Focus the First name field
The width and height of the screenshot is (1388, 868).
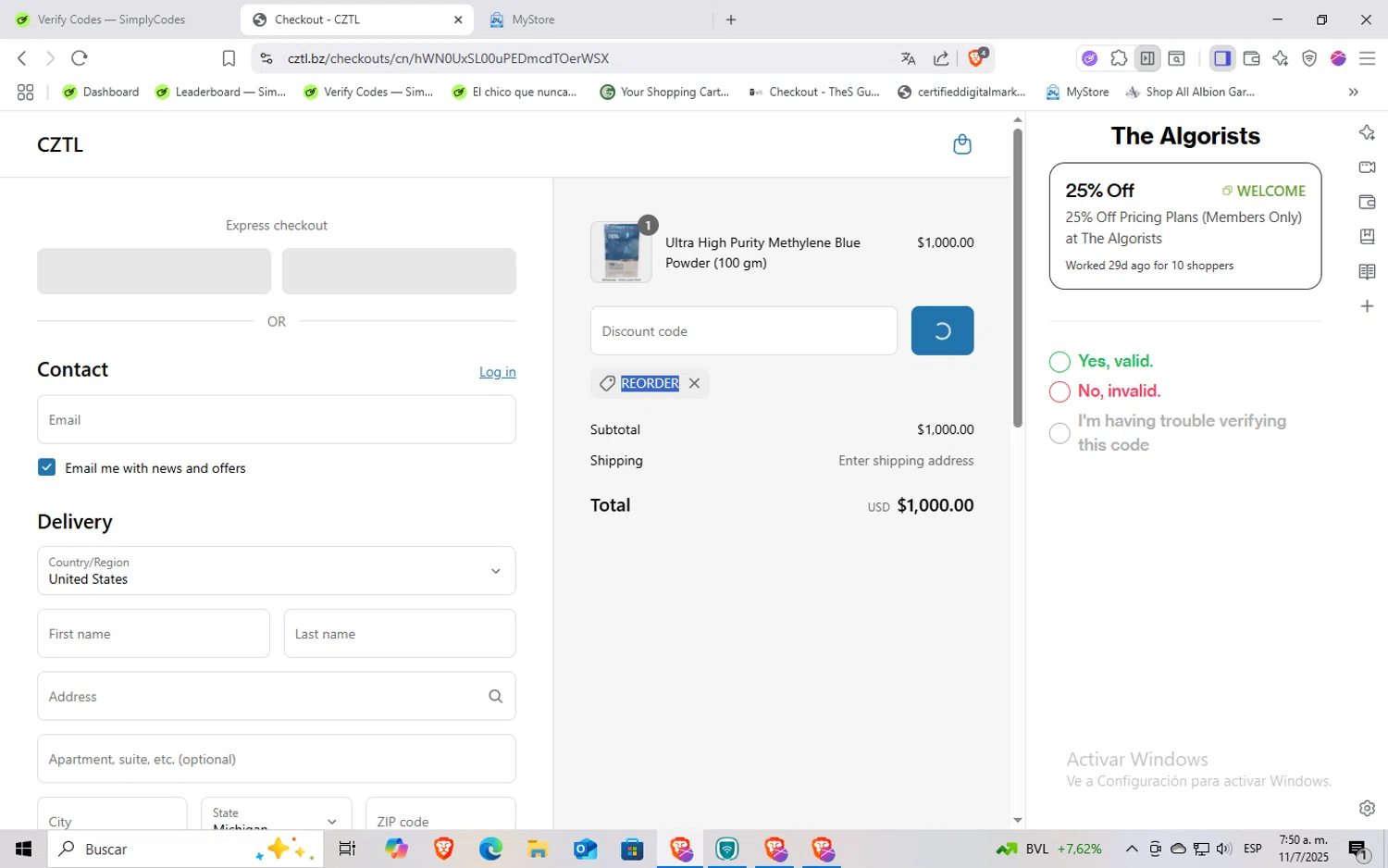point(154,633)
